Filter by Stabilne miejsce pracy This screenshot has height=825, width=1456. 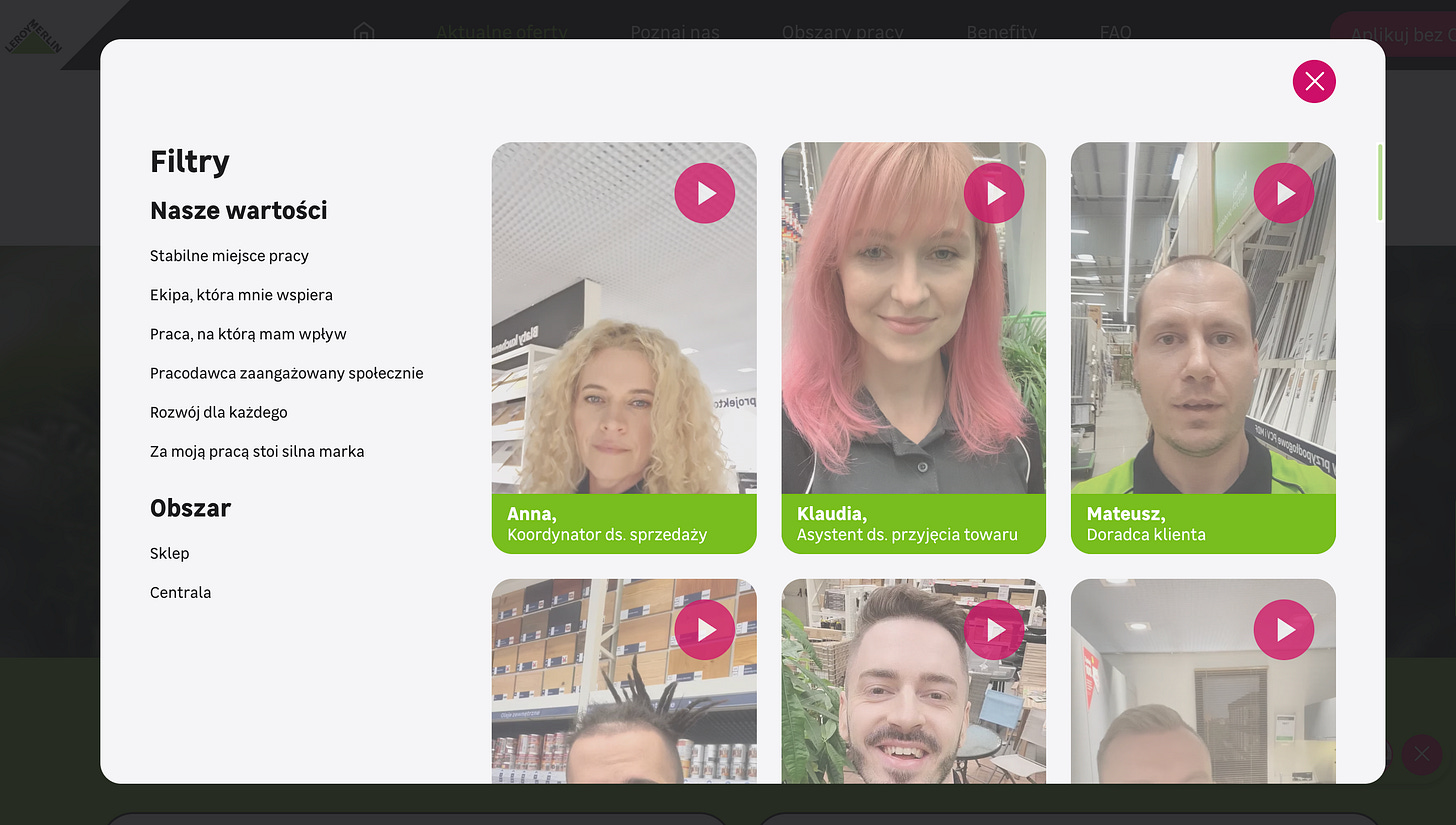click(x=229, y=256)
